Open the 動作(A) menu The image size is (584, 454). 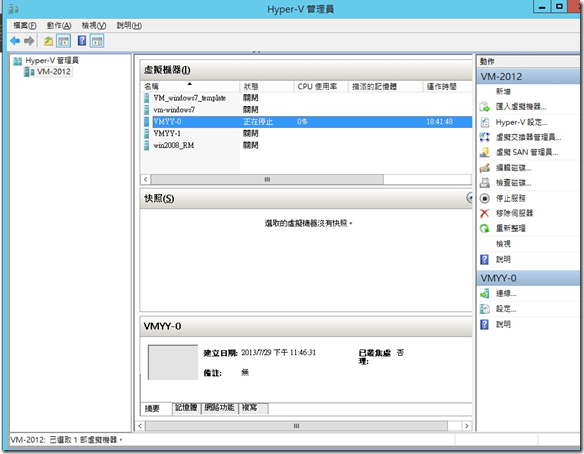tap(59, 25)
